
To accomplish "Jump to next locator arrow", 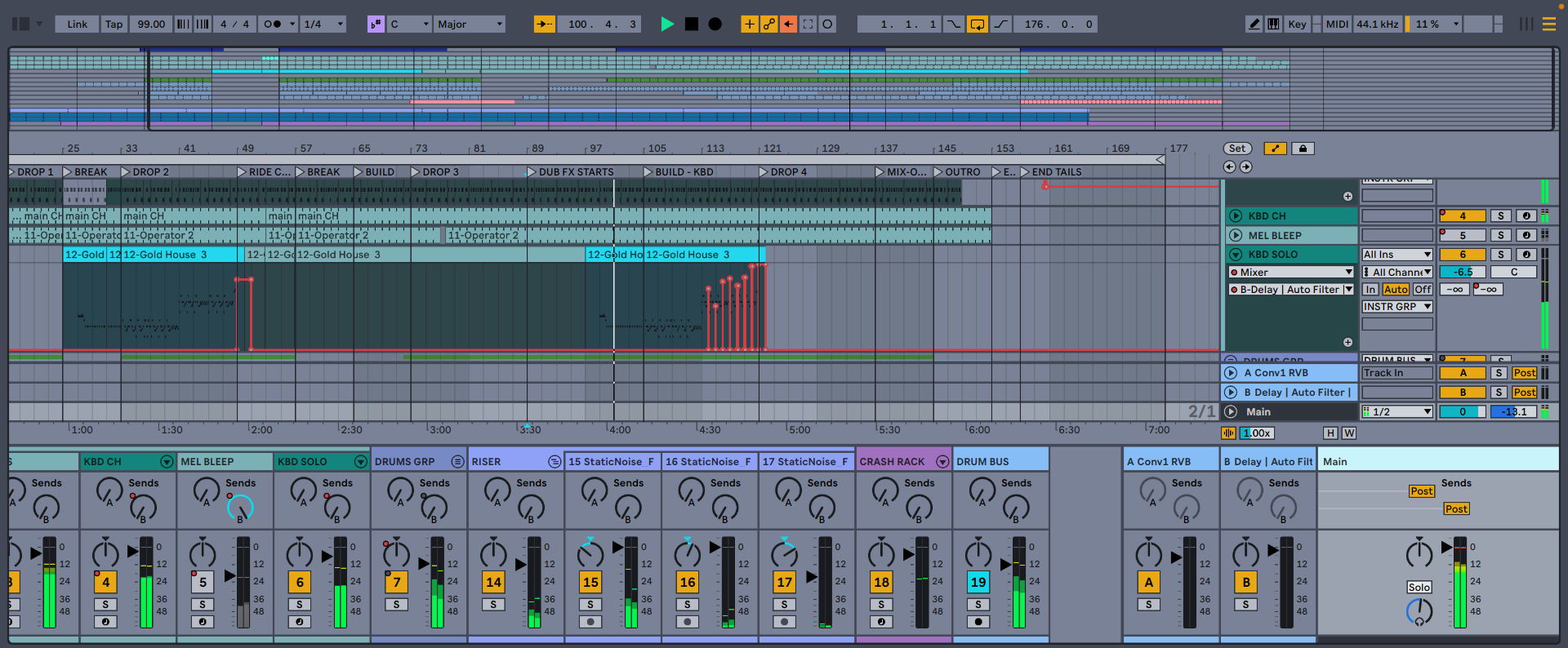I will click(1246, 166).
